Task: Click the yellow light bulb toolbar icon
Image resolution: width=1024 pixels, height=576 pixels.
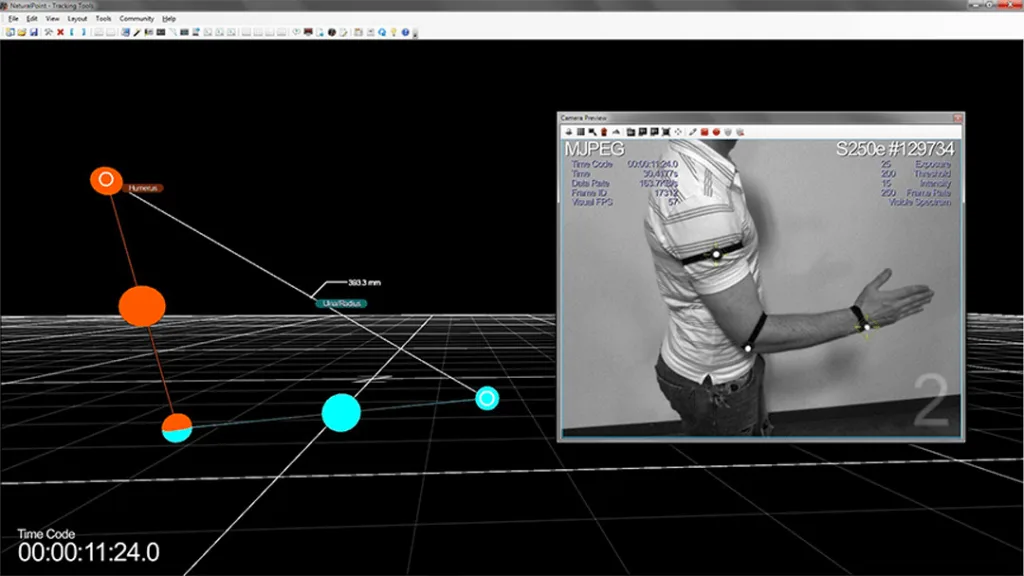Action: pos(393,32)
